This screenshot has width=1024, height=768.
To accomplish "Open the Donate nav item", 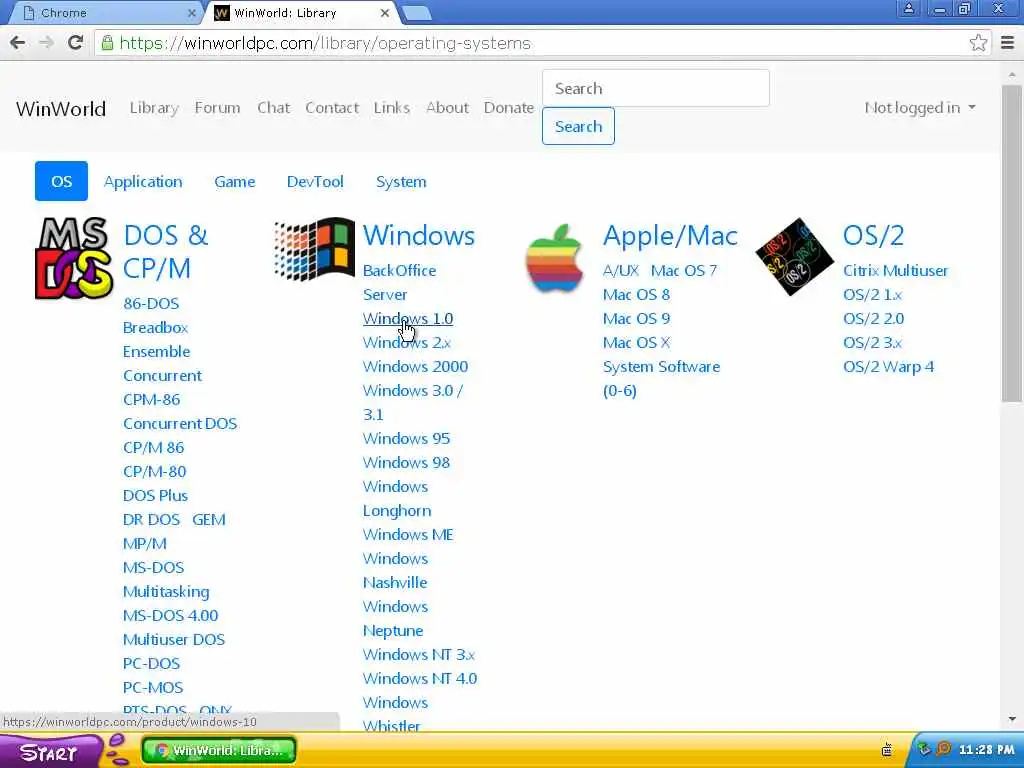I will tap(509, 108).
